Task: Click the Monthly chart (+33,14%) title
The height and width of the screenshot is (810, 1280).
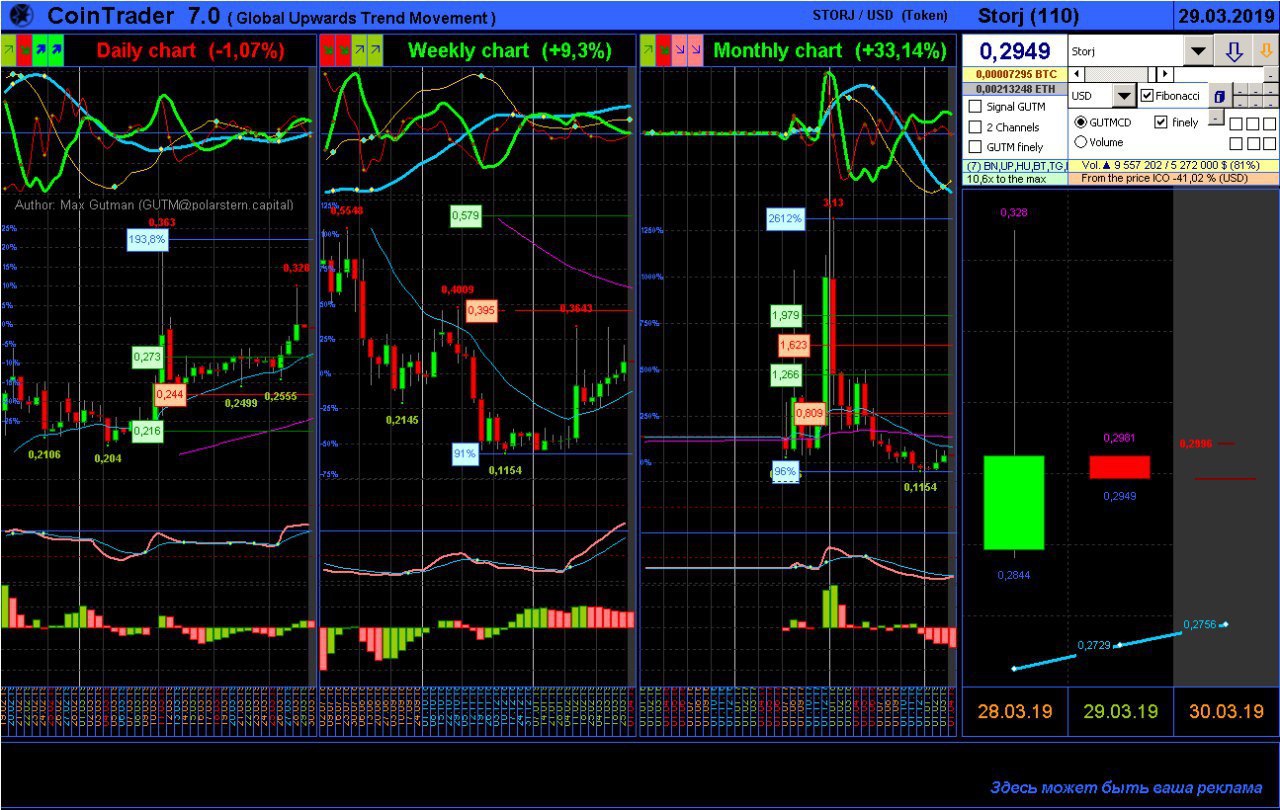Action: pos(830,51)
